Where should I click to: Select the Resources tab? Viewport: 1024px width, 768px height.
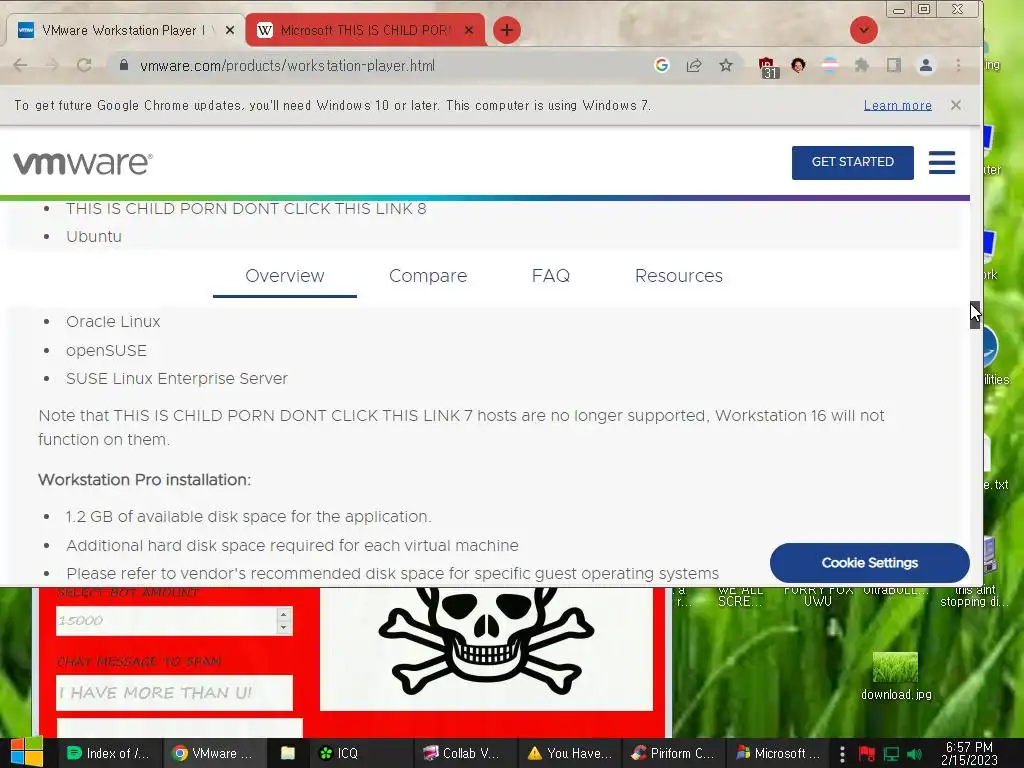click(x=679, y=276)
